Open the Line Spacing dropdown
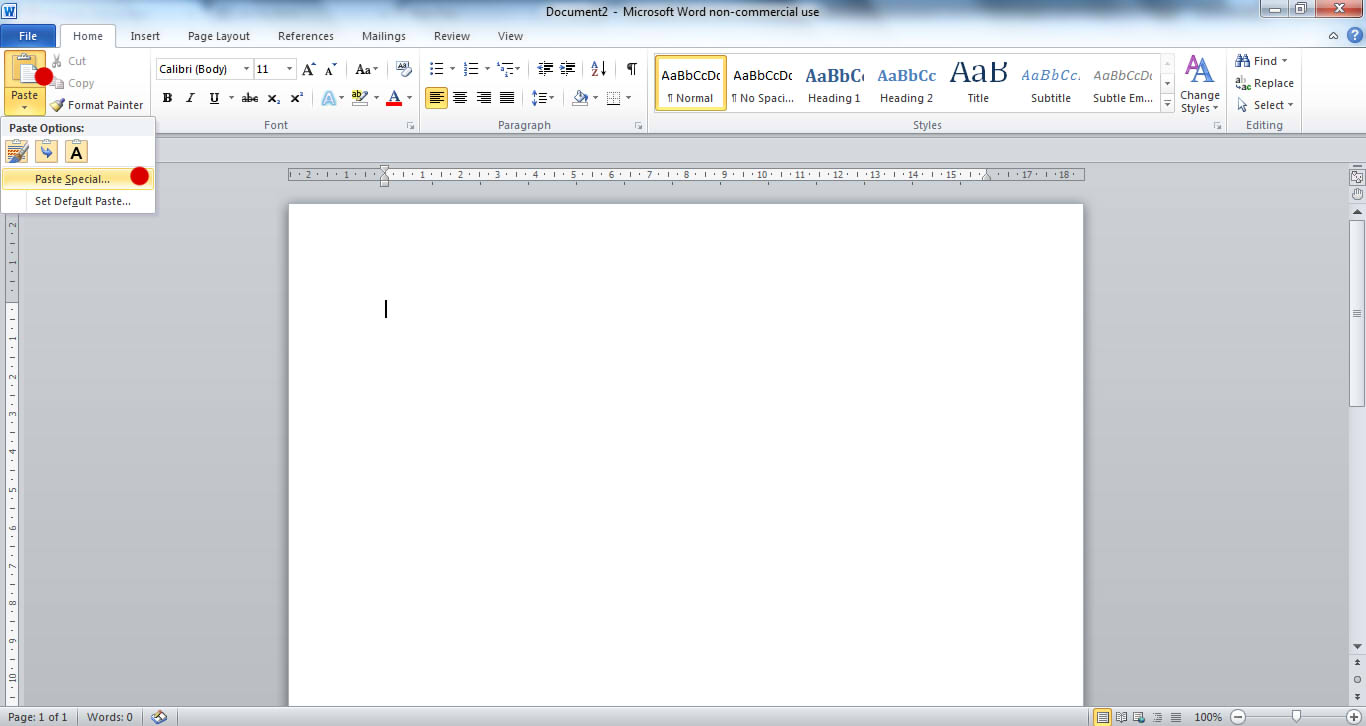 [543, 98]
